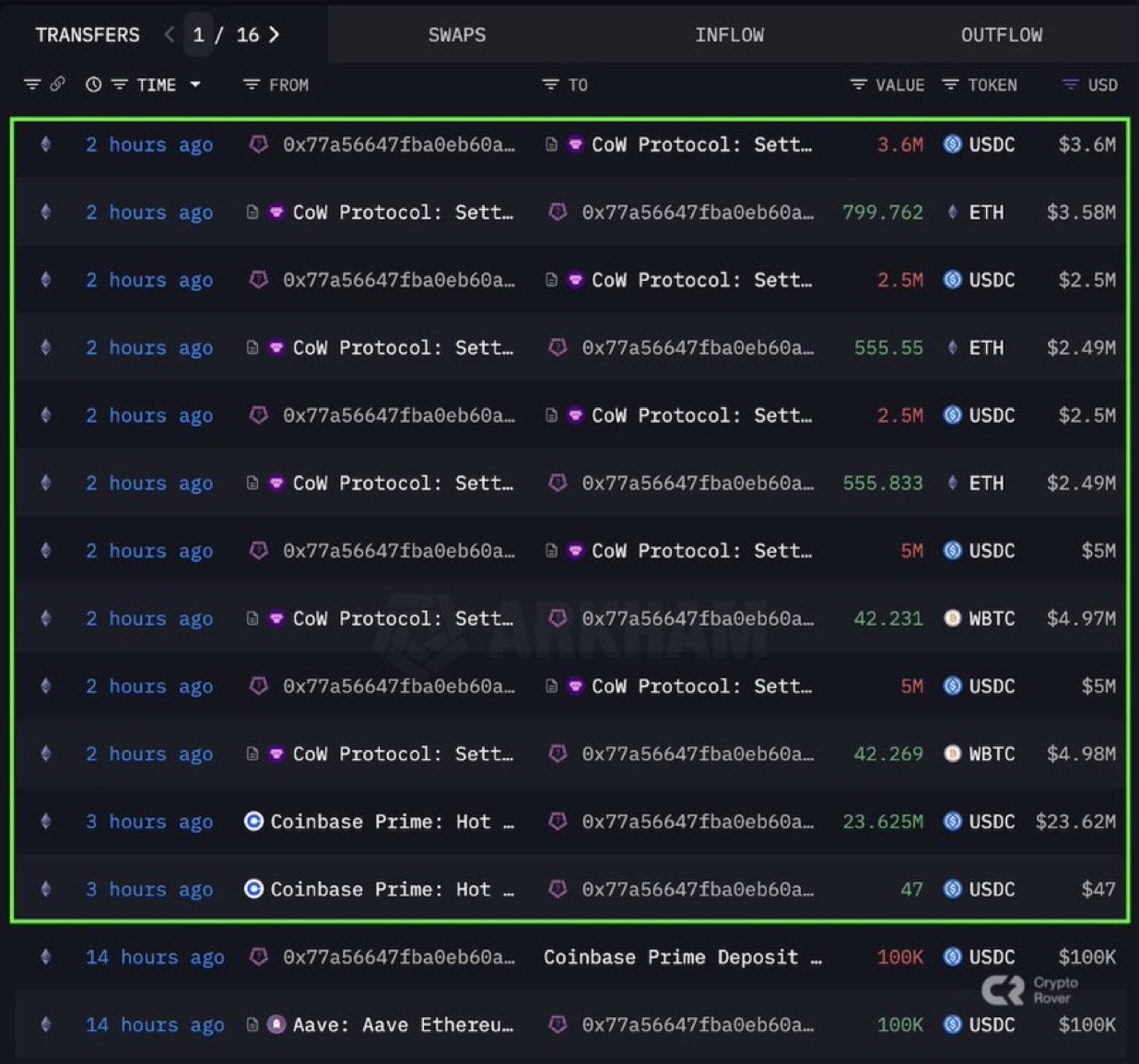Click the CoW Protocol icon in second row
Viewport: 1139px width, 1064px height.
[276, 212]
